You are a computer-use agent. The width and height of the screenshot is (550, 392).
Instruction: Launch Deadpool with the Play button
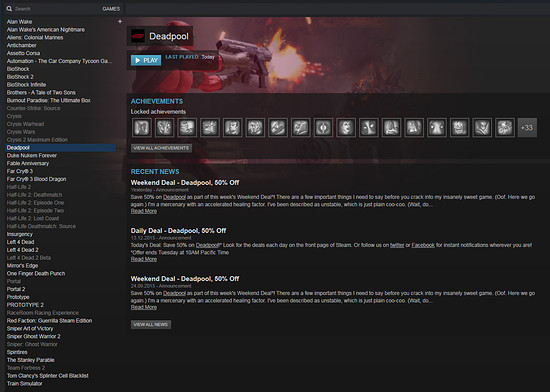(146, 60)
